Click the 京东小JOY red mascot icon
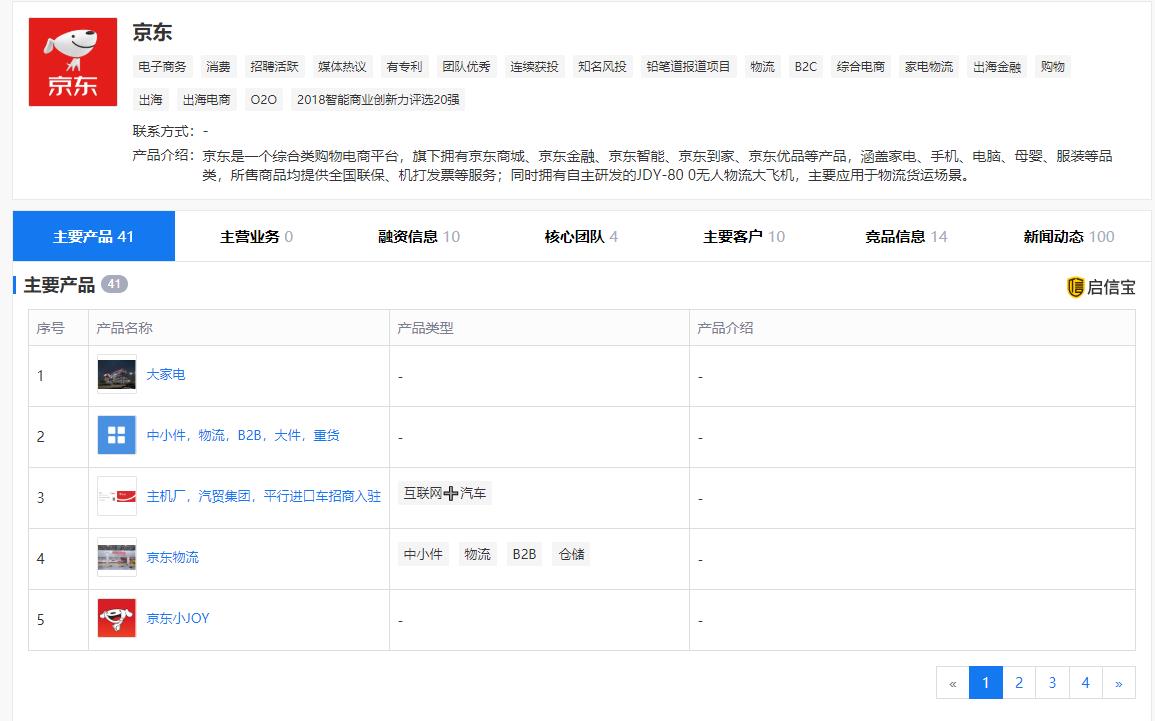Viewport: 1155px width, 721px height. tap(116, 618)
